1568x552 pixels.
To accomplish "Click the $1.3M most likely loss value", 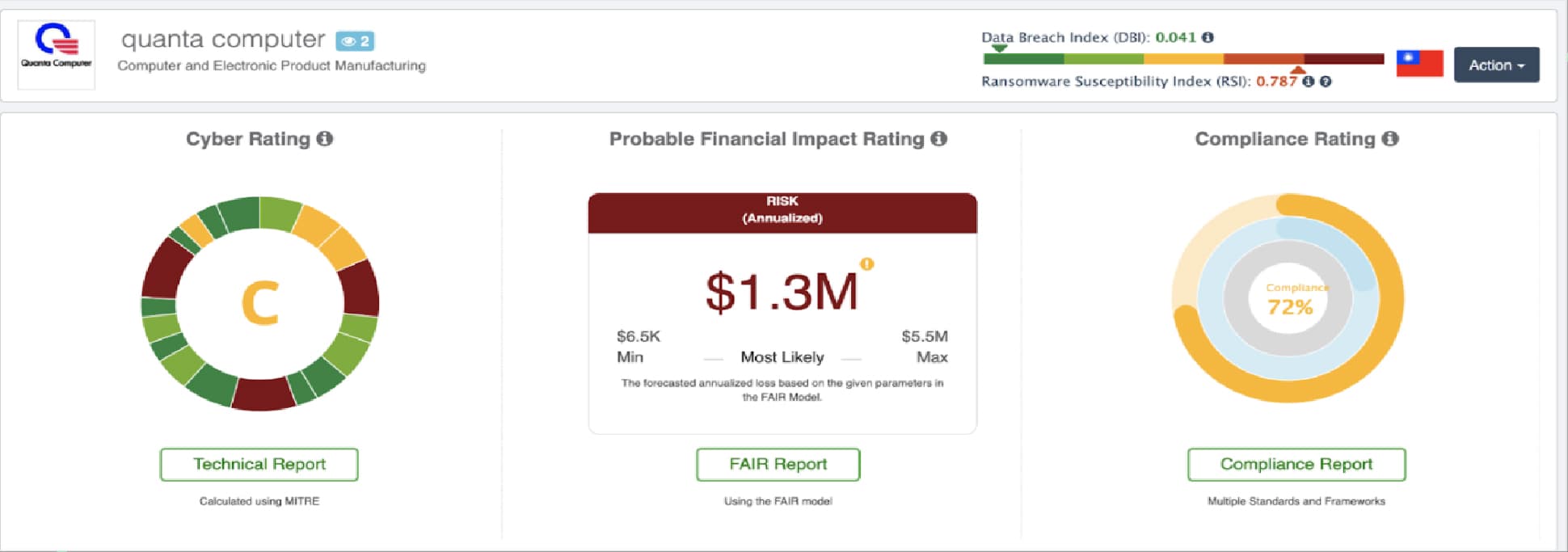I will click(x=782, y=292).
